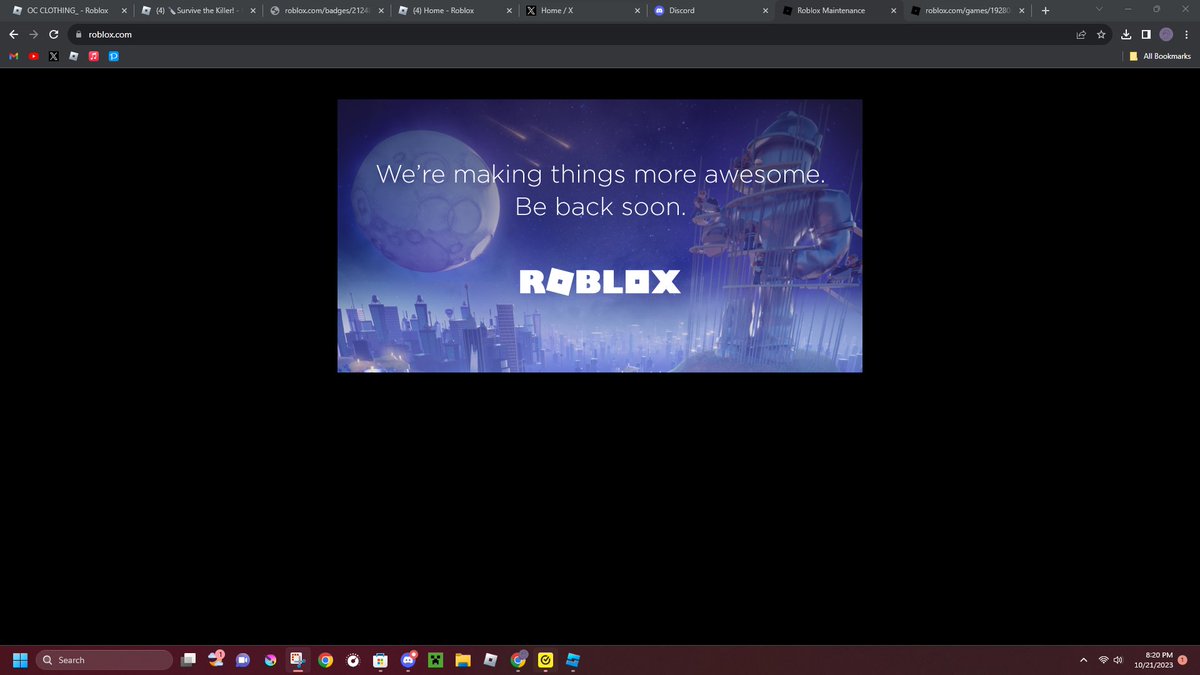Image resolution: width=1200 pixels, height=675 pixels.
Task: Open the Zoom app on taskbar
Action: [x=243, y=660]
